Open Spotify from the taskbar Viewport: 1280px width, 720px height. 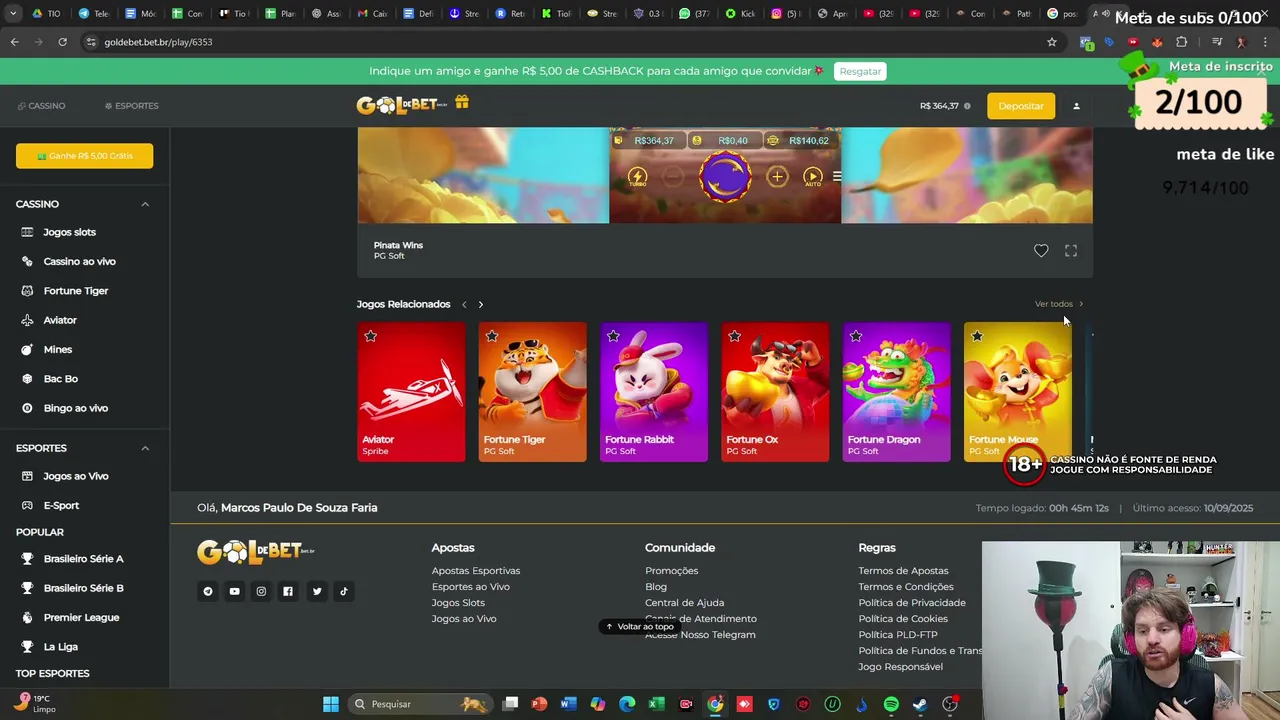[891, 704]
